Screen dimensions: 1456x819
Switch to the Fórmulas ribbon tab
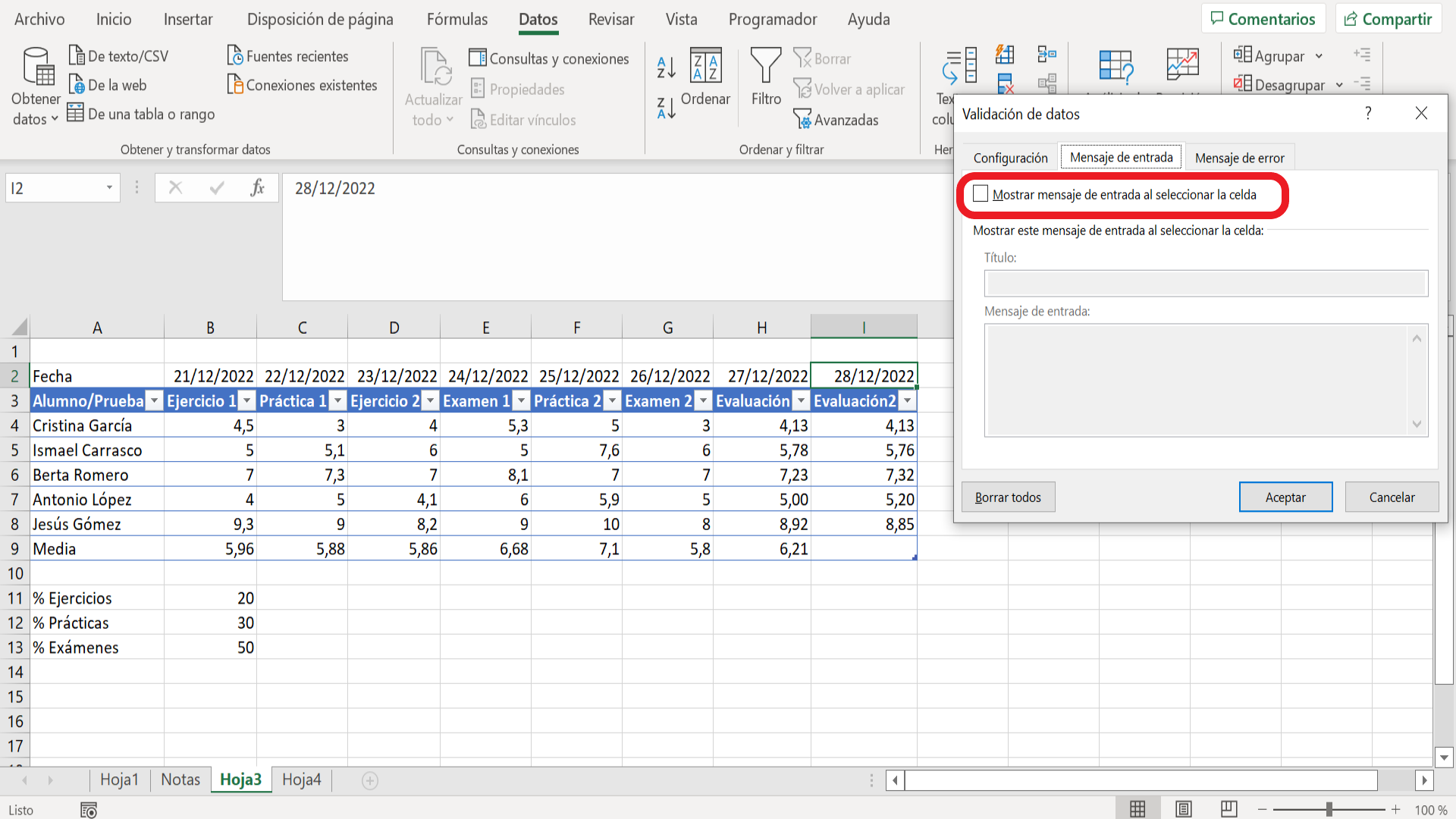pos(457,19)
